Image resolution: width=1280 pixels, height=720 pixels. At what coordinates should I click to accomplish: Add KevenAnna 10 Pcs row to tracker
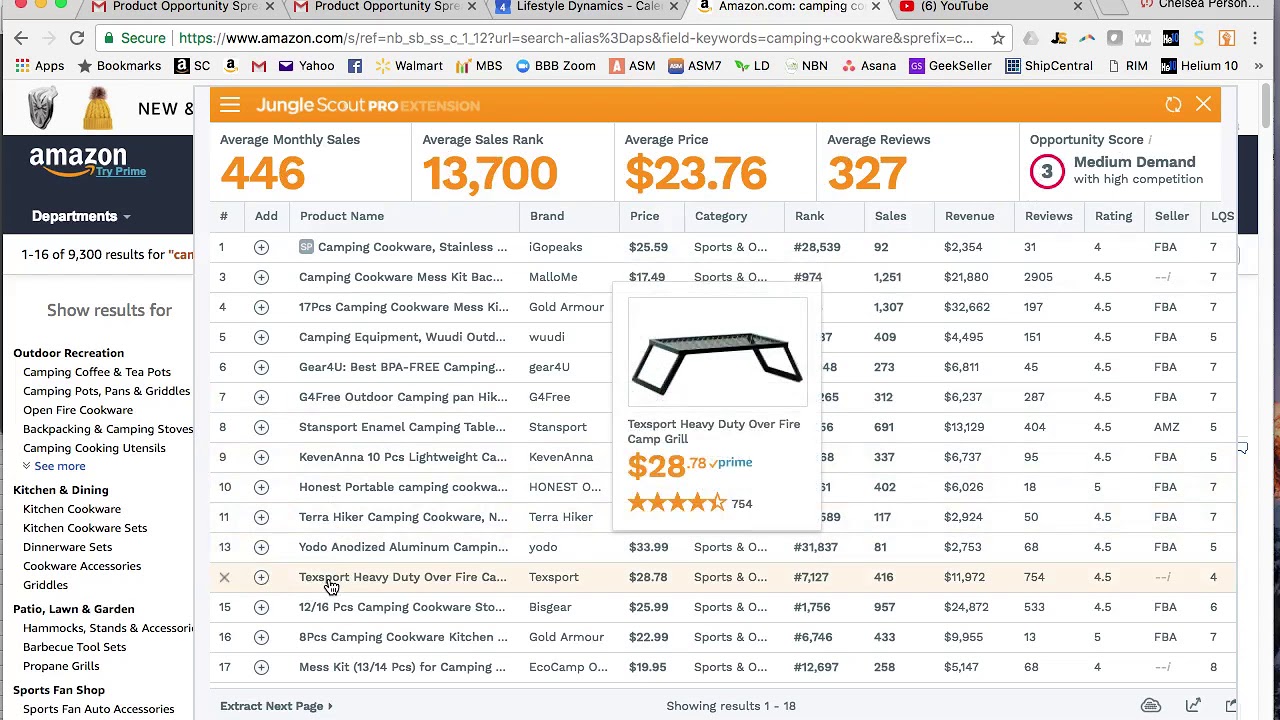pos(261,457)
